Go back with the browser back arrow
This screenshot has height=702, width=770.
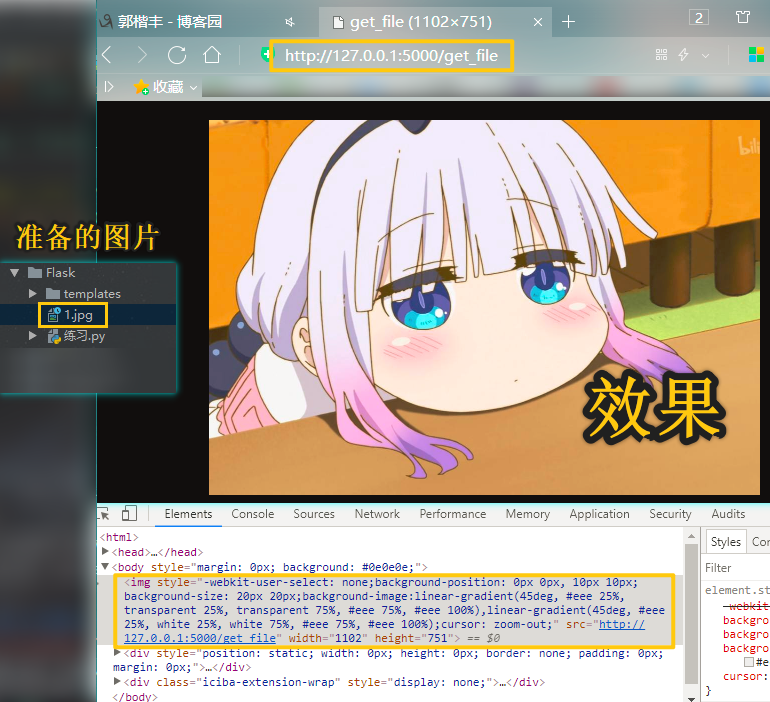[107, 55]
